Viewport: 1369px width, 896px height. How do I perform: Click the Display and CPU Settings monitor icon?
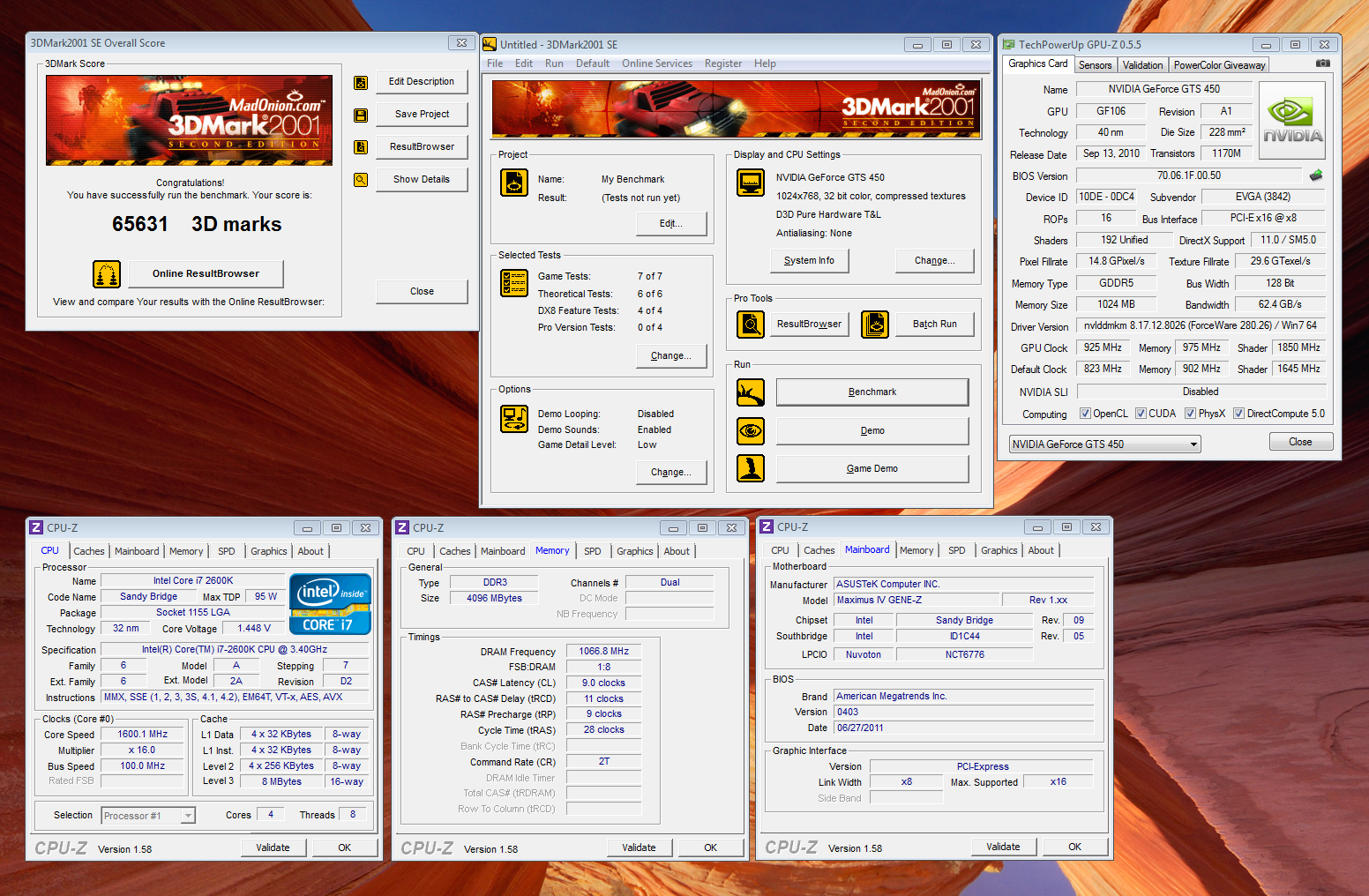point(751,183)
